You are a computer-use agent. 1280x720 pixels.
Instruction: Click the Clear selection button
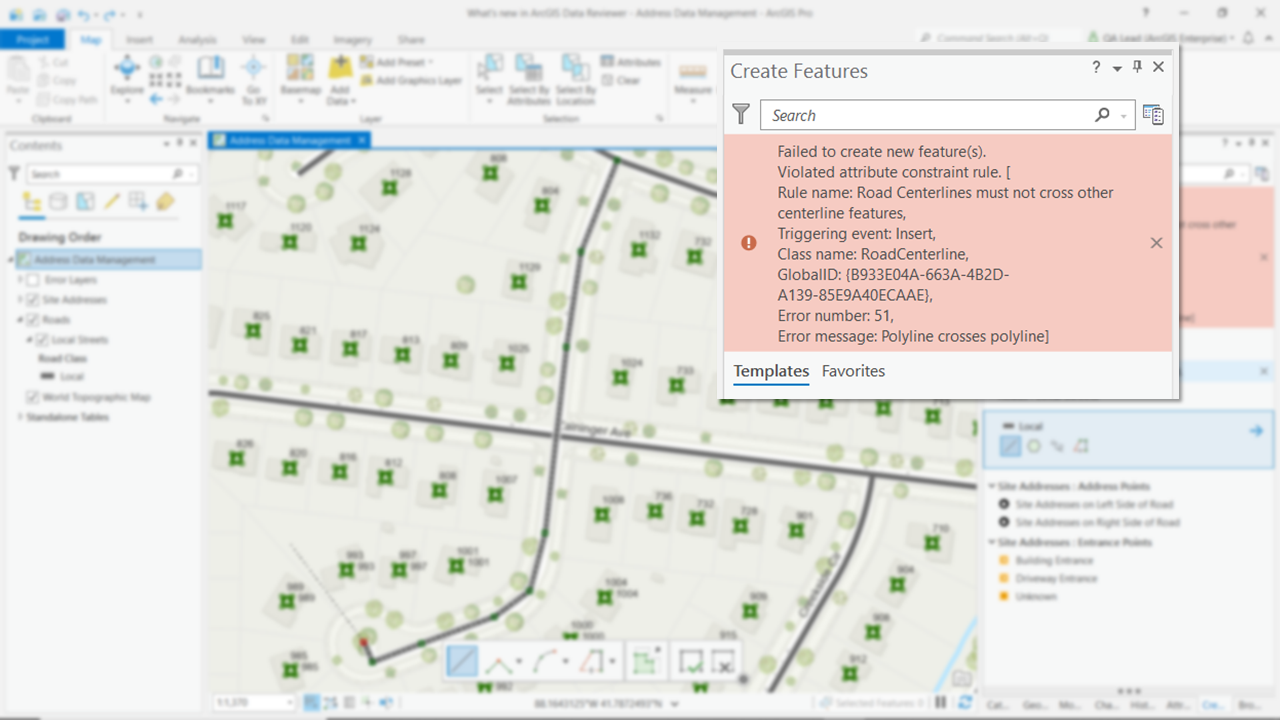[621, 80]
